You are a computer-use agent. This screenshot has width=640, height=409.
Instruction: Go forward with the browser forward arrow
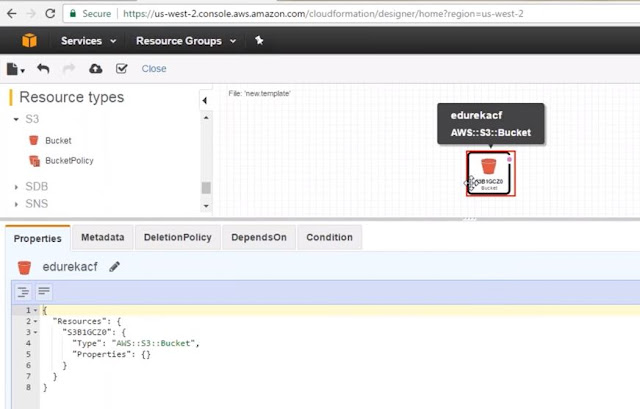31,13
